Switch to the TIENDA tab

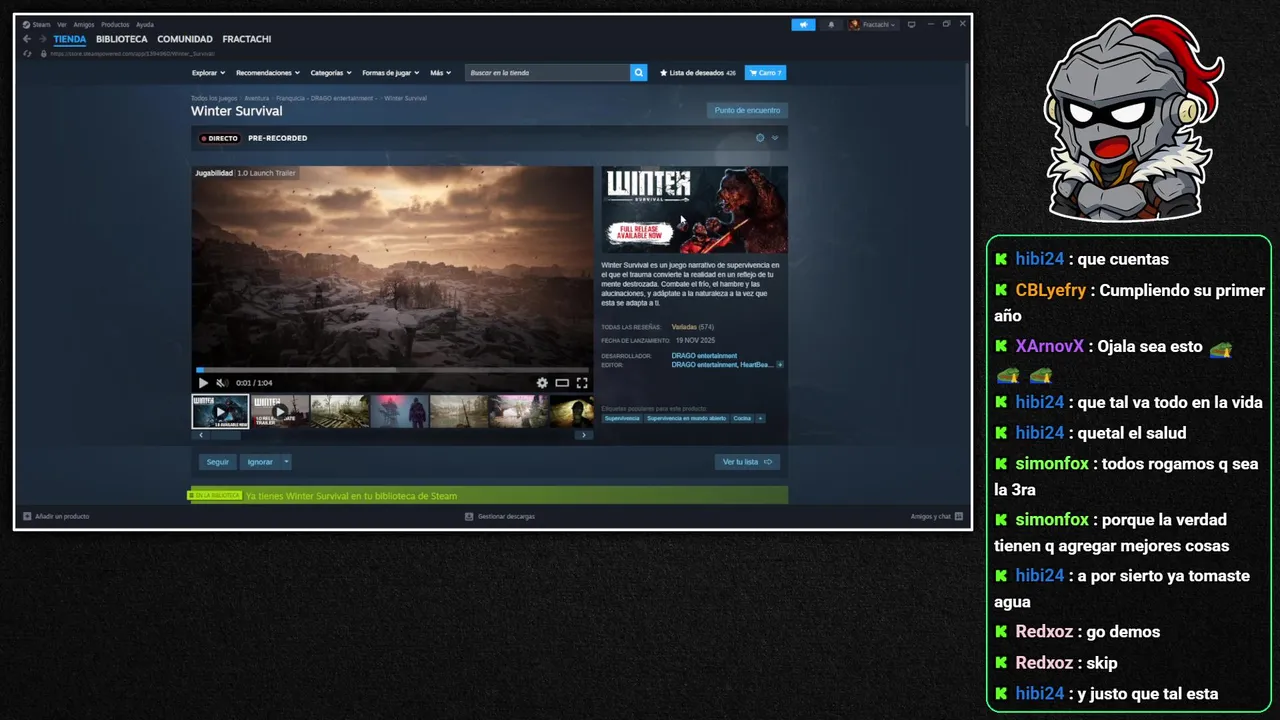[70, 39]
